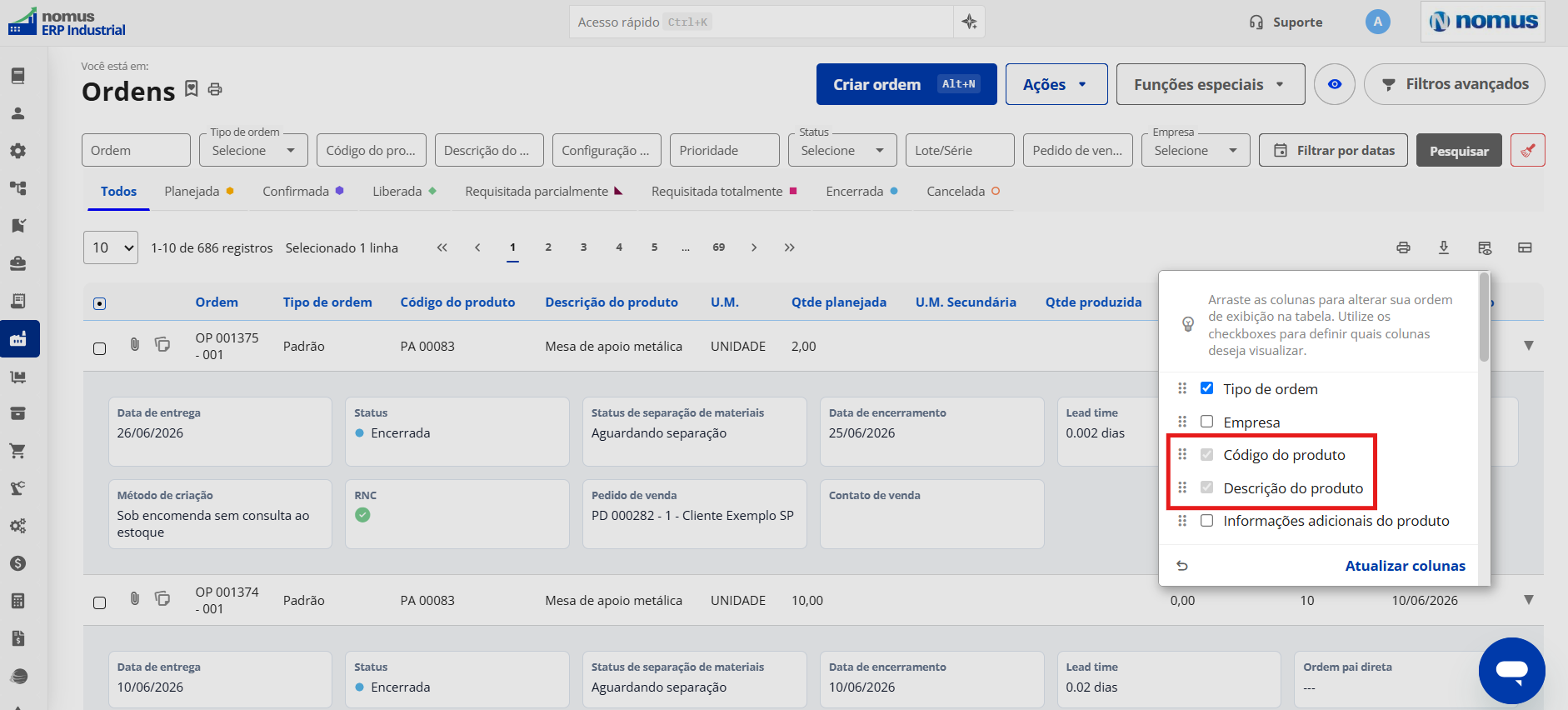Viewport: 1568px width, 710px height.
Task: Open the highlighted factory icon in the sidebar
Action: click(x=18, y=339)
